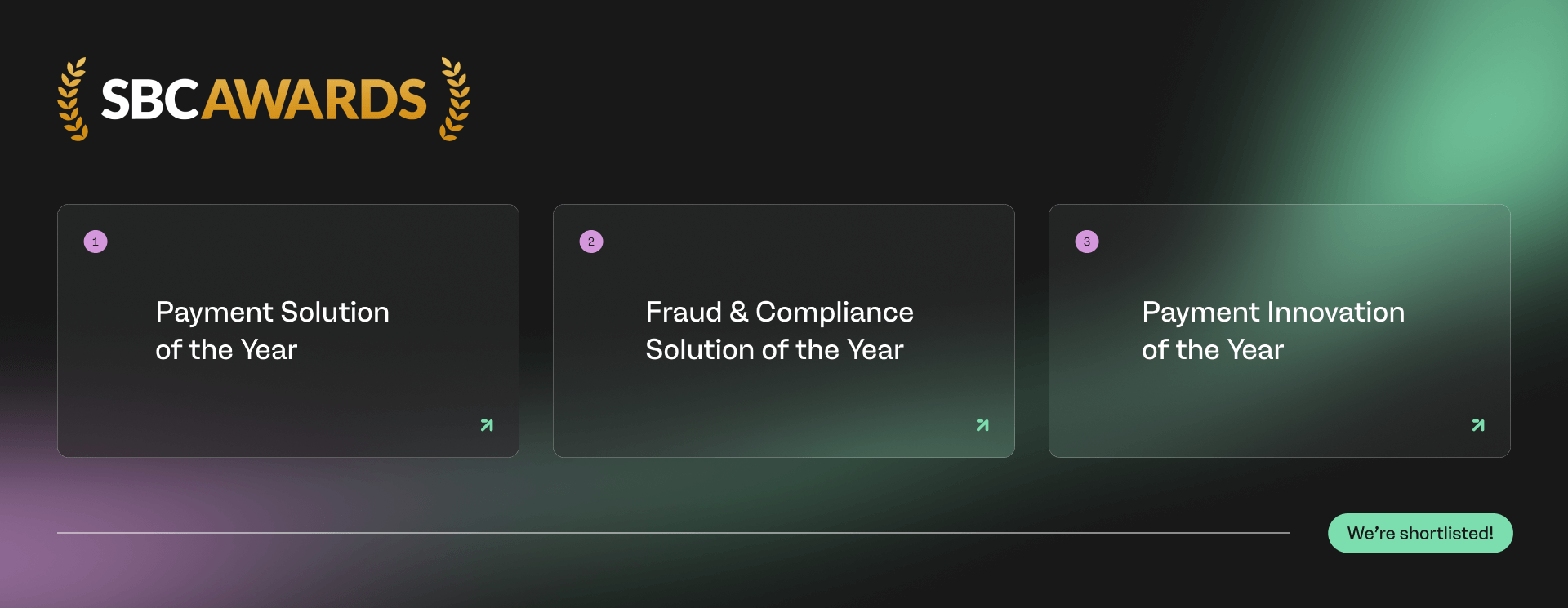Click the arrow icon on Payment Innovation card
Viewport: 1568px width, 608px height.
click(1478, 424)
